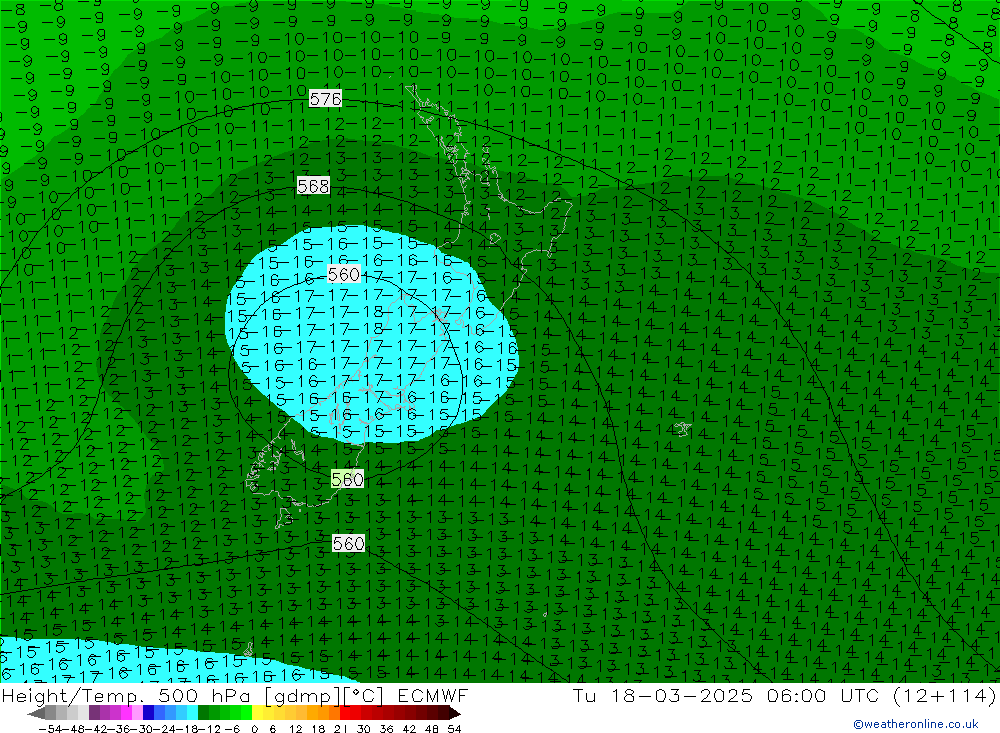Image resolution: width=1000 pixels, height=733 pixels.
Task: Click the '[gdmp]' unit label
Action: pyautogui.click(x=303, y=696)
